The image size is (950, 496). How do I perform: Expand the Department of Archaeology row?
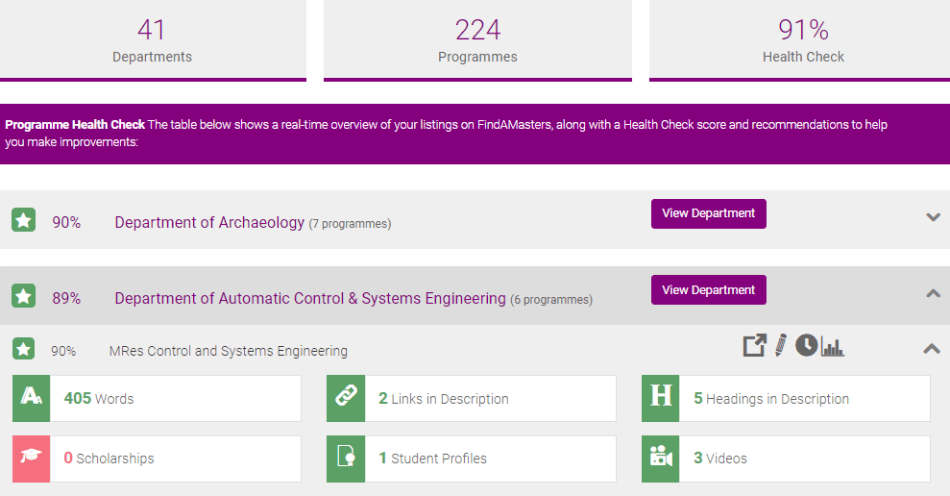point(933,217)
